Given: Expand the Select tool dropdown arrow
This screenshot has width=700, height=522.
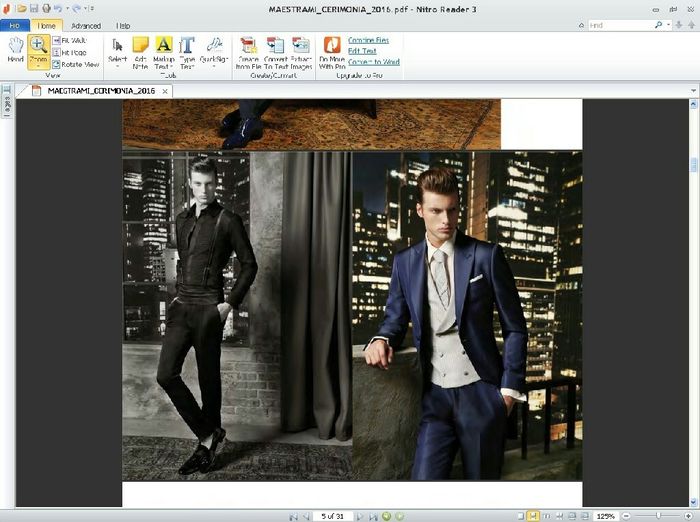Looking at the screenshot, I should (117, 67).
